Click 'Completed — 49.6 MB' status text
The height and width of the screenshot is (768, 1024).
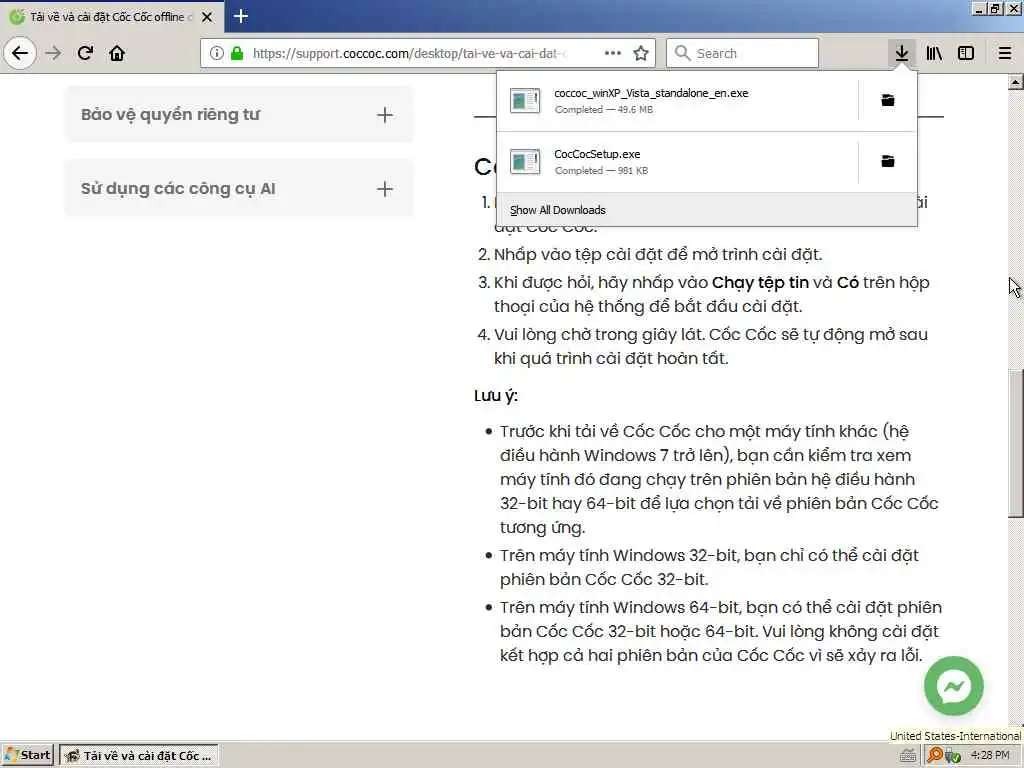603,110
